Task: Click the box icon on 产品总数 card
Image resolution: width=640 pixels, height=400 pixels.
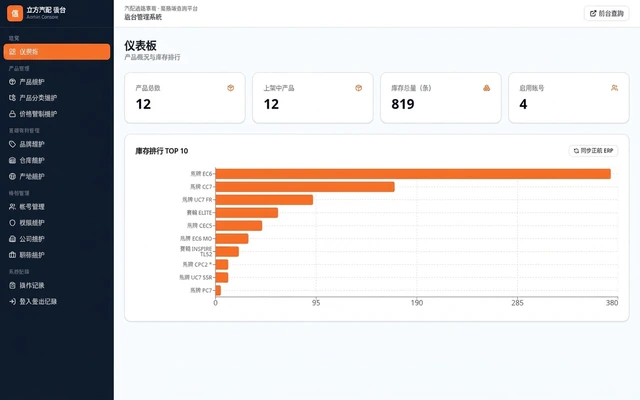Action: pyautogui.click(x=231, y=88)
